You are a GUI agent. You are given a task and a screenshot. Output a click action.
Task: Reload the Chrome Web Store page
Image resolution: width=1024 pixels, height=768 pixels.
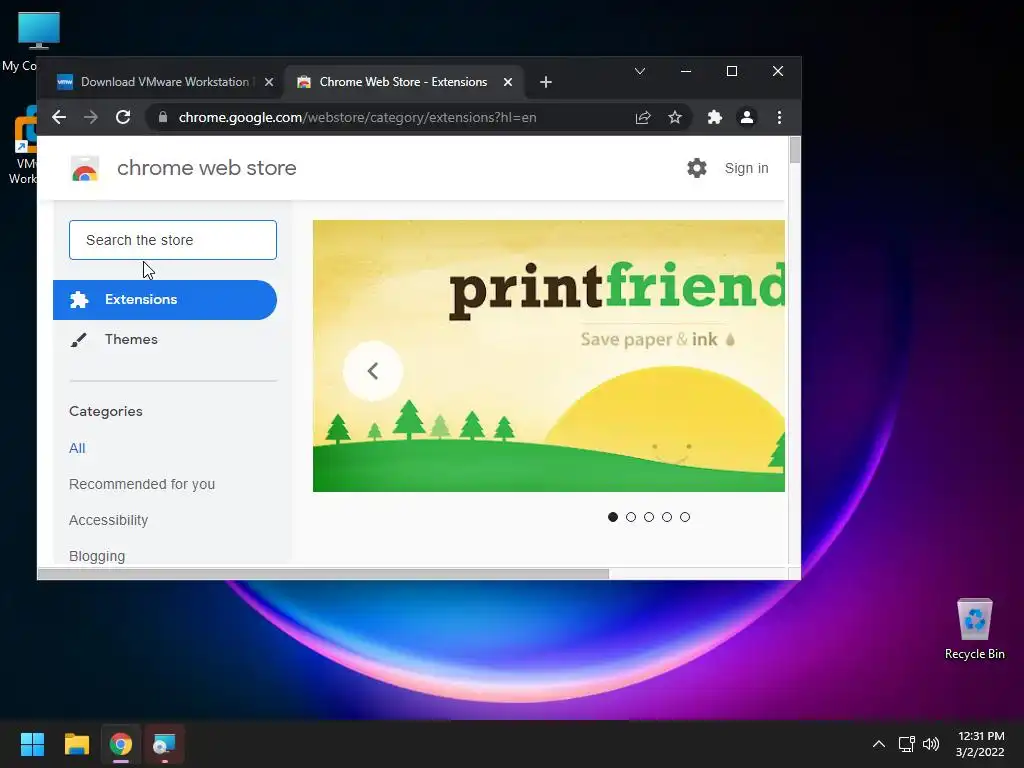click(x=123, y=118)
